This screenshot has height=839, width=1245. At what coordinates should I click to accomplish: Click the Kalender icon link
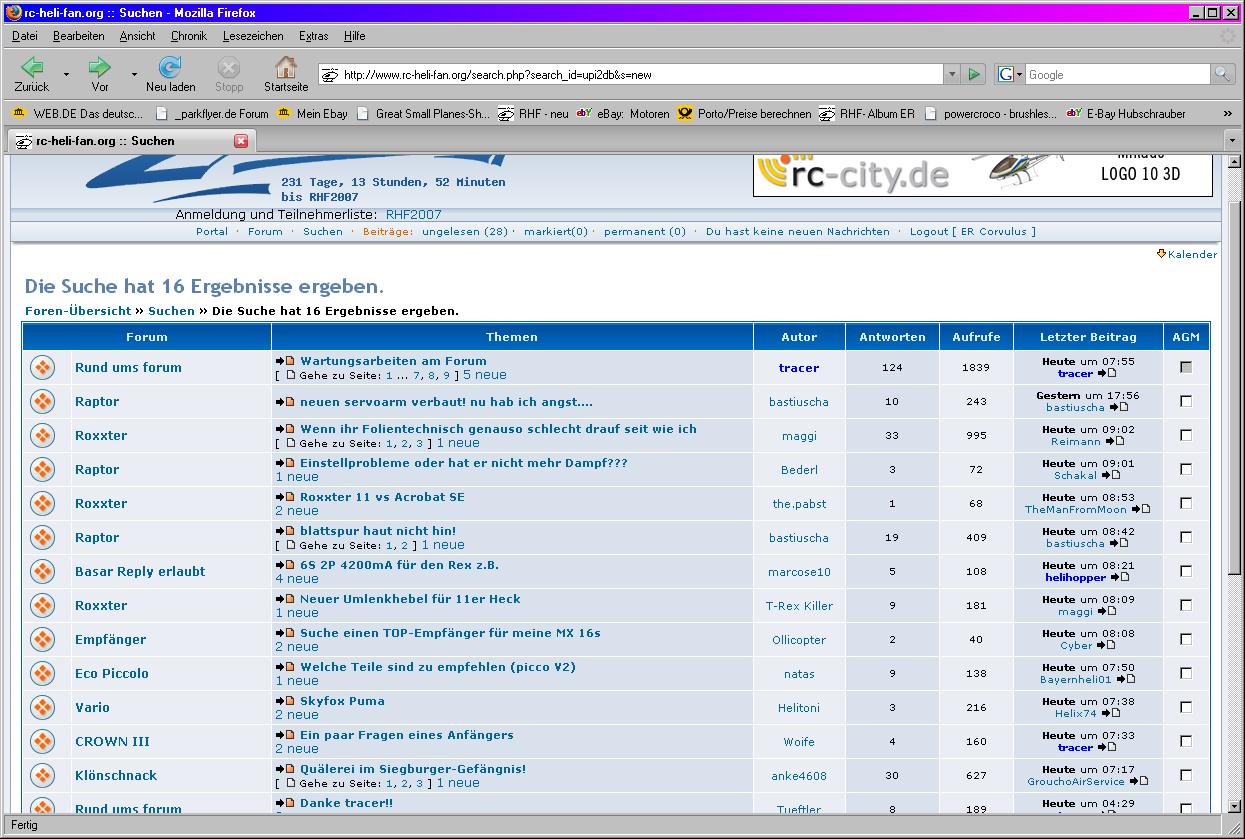[1161, 254]
